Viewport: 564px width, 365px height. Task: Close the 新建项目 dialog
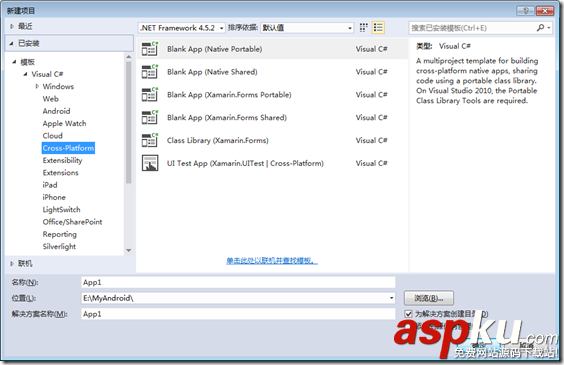tap(545, 11)
